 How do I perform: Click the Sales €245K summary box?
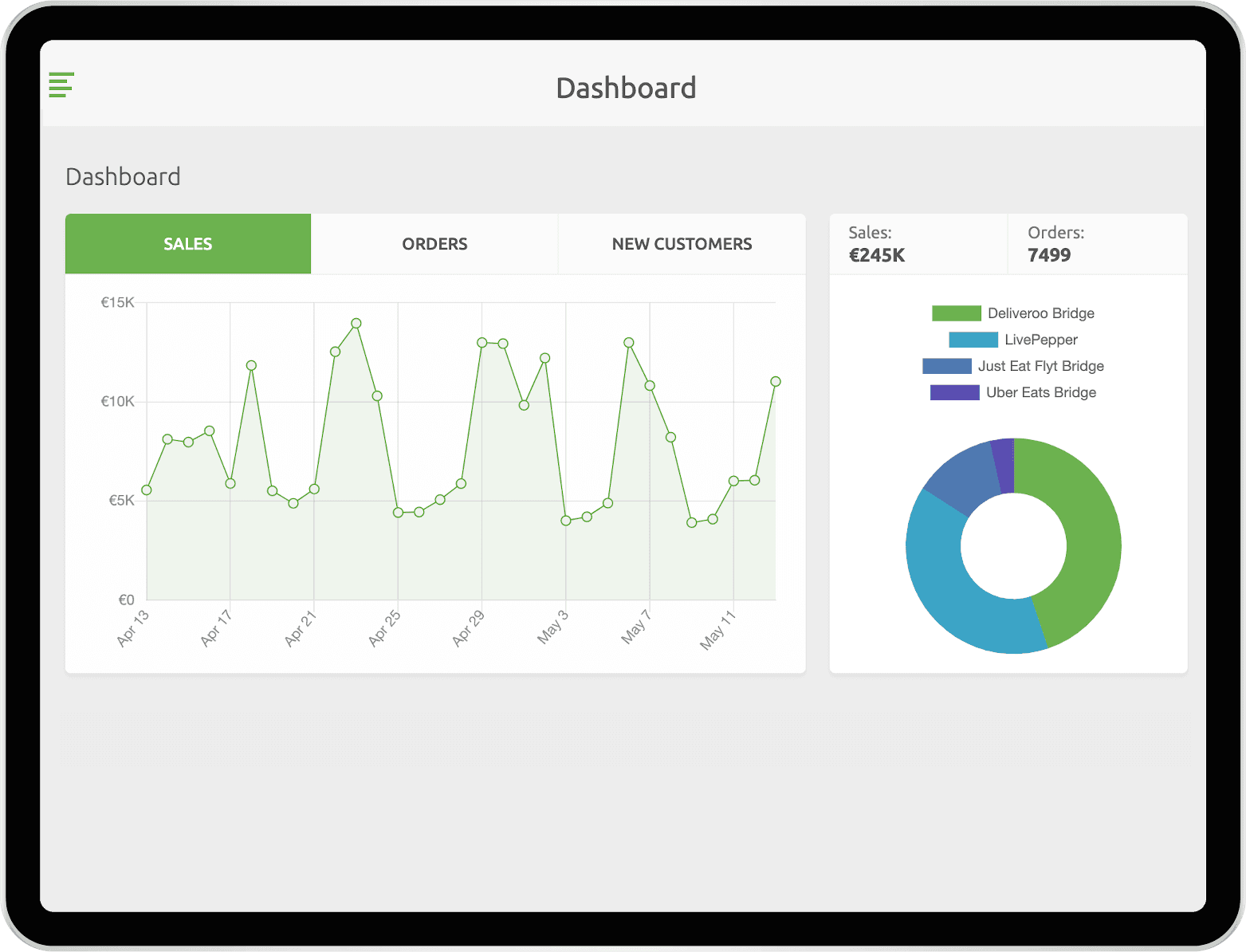[x=918, y=244]
